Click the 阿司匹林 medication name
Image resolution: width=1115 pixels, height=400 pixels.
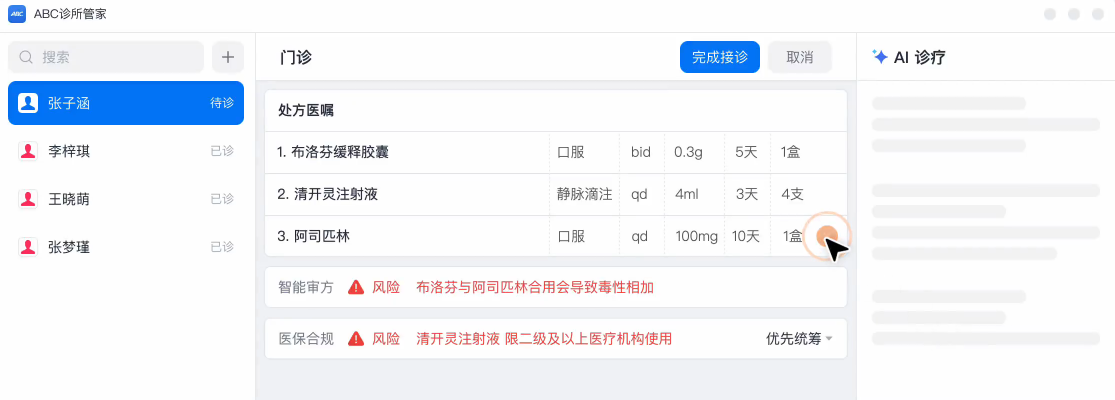click(x=321, y=236)
